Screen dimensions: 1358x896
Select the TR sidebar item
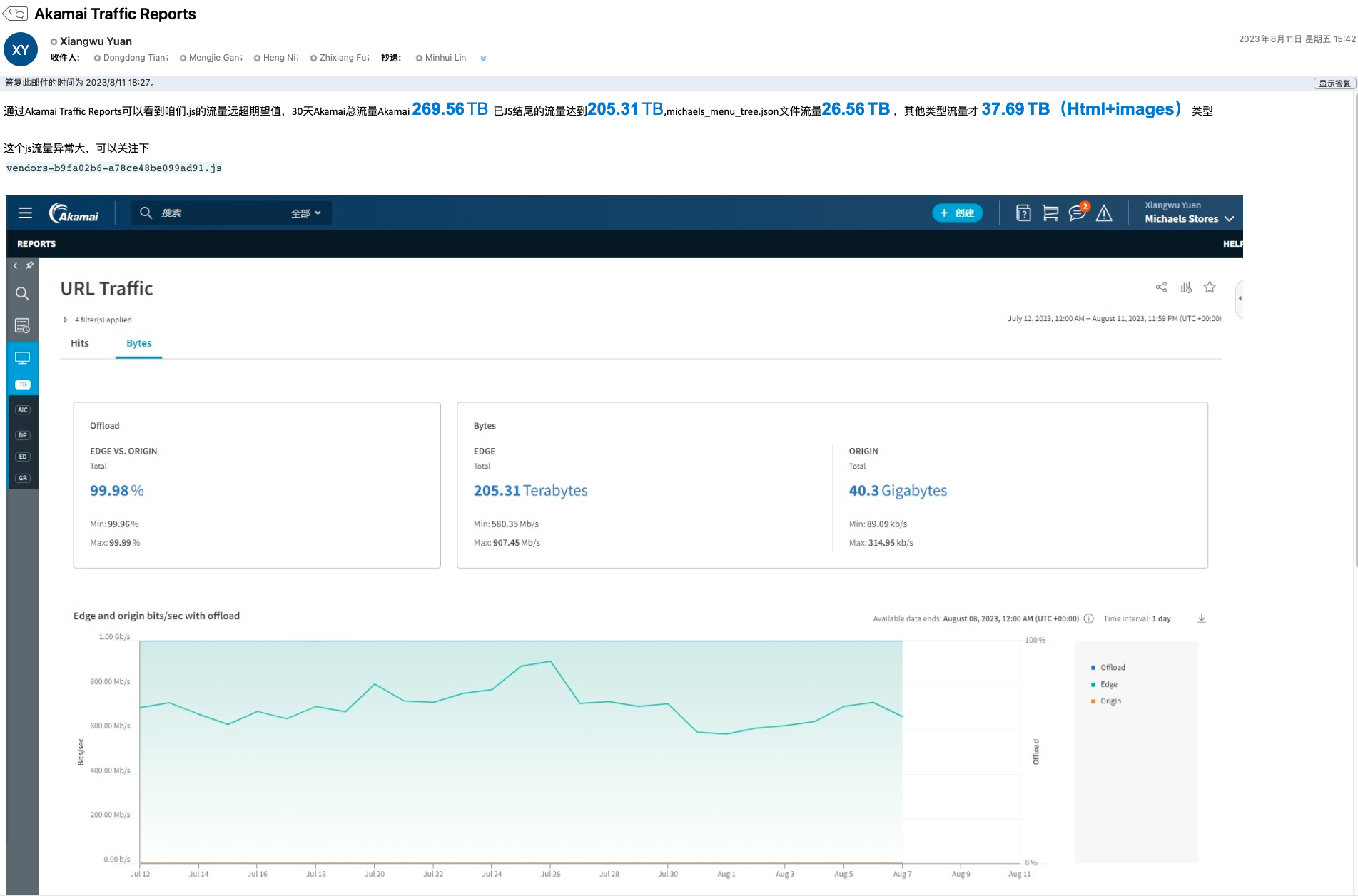23,385
